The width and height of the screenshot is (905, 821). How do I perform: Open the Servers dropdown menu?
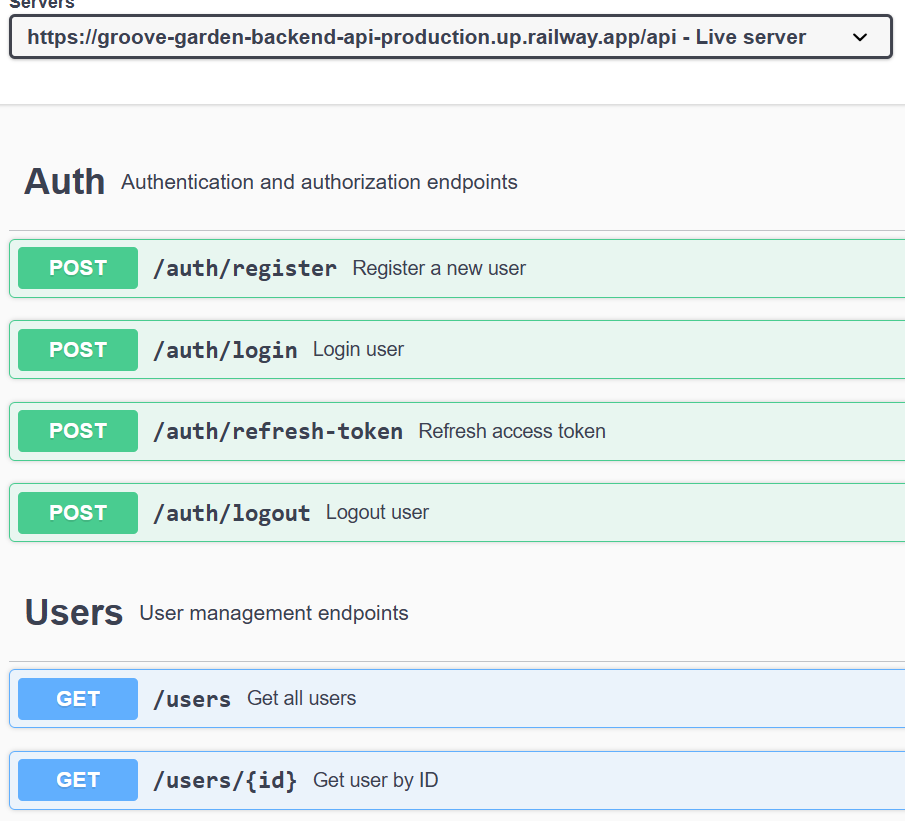(450, 37)
